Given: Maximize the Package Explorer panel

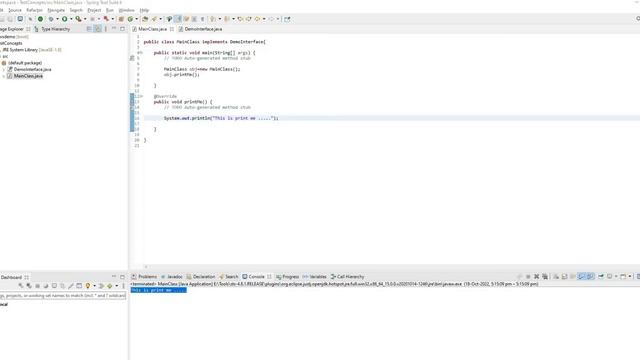Looking at the screenshot, I should pos(122,29).
